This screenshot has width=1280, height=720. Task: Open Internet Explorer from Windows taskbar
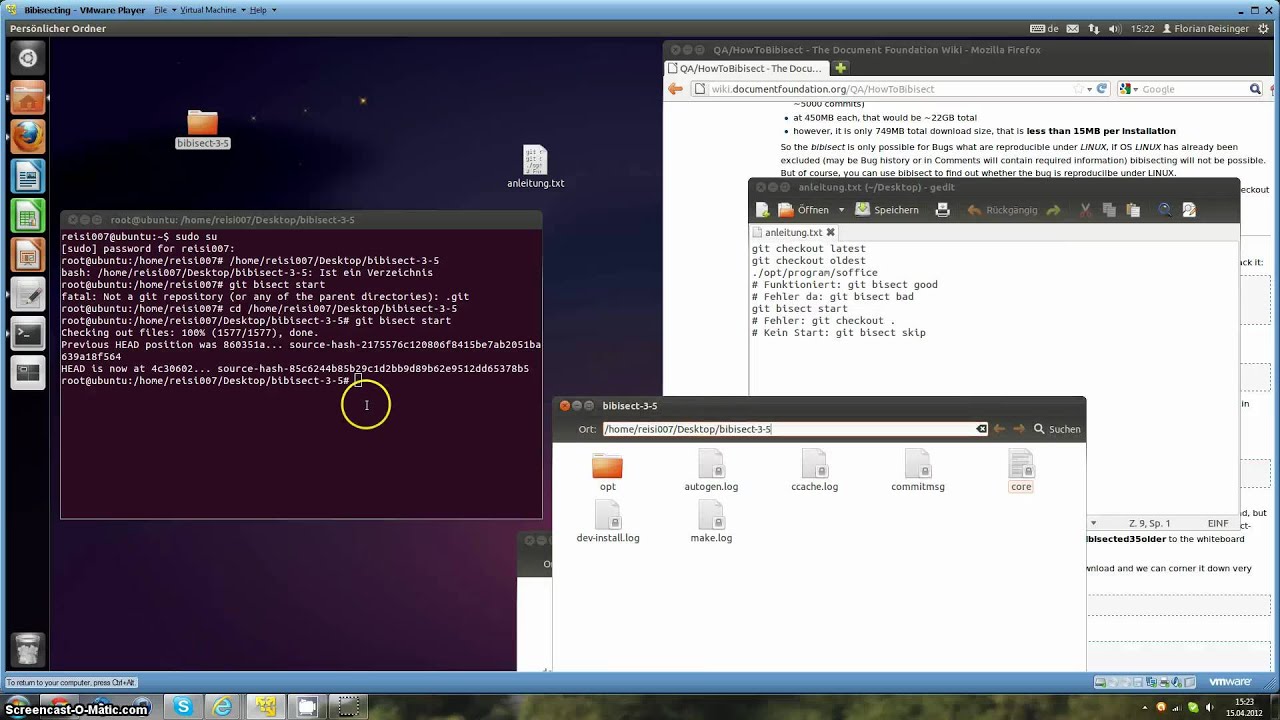222,707
